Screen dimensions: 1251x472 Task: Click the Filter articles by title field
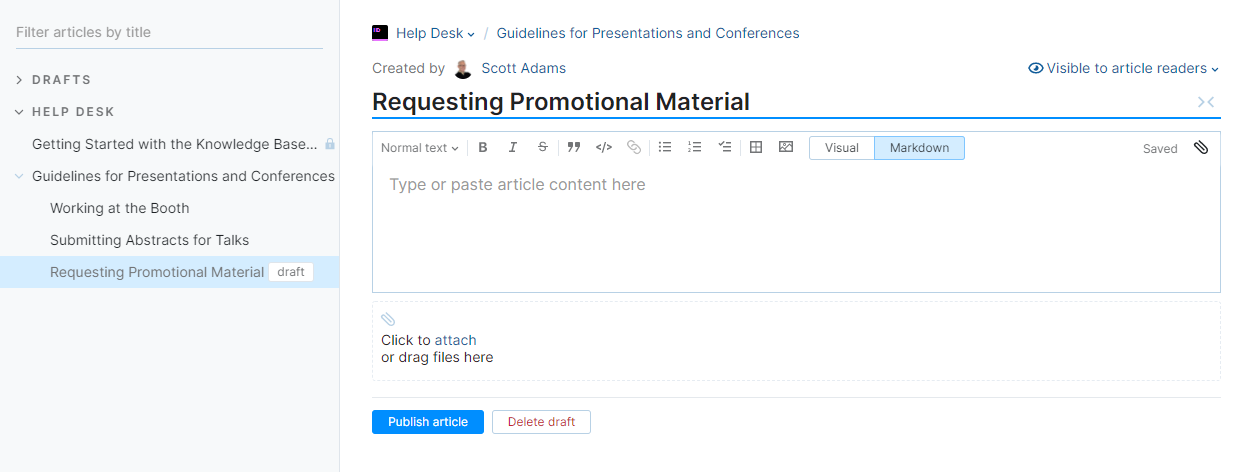[168, 32]
